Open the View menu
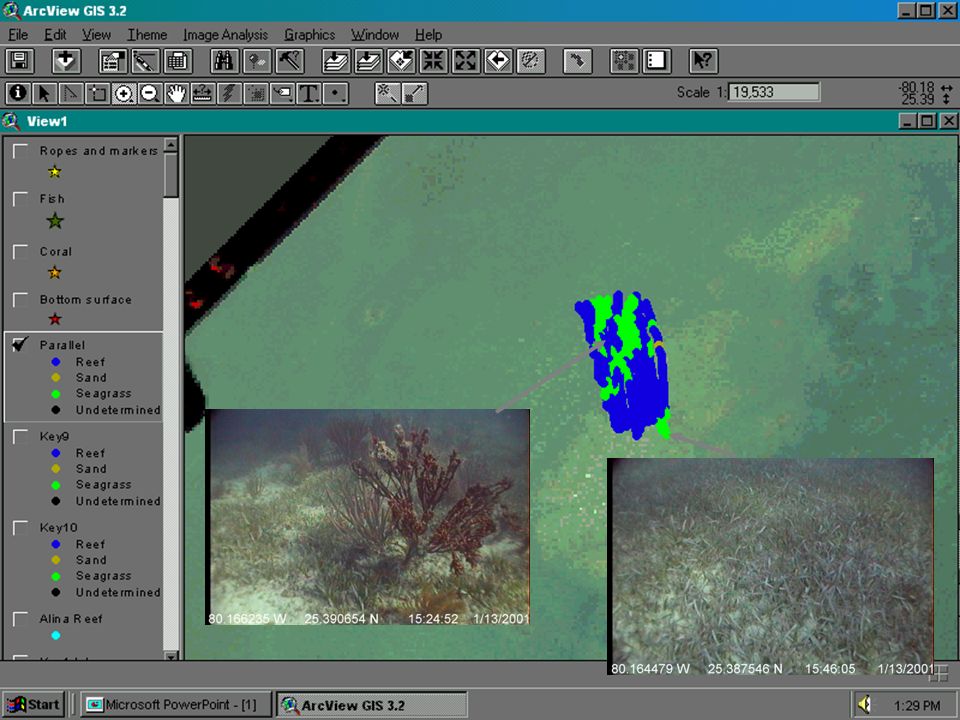 pos(97,35)
